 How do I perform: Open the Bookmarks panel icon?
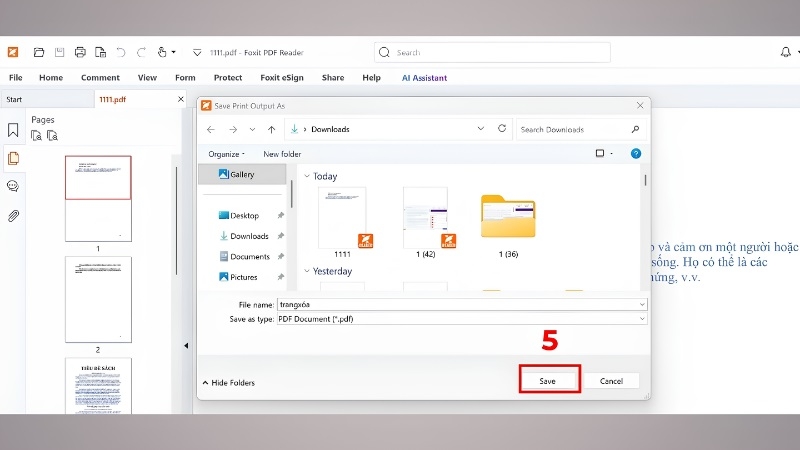pyautogui.click(x=13, y=130)
